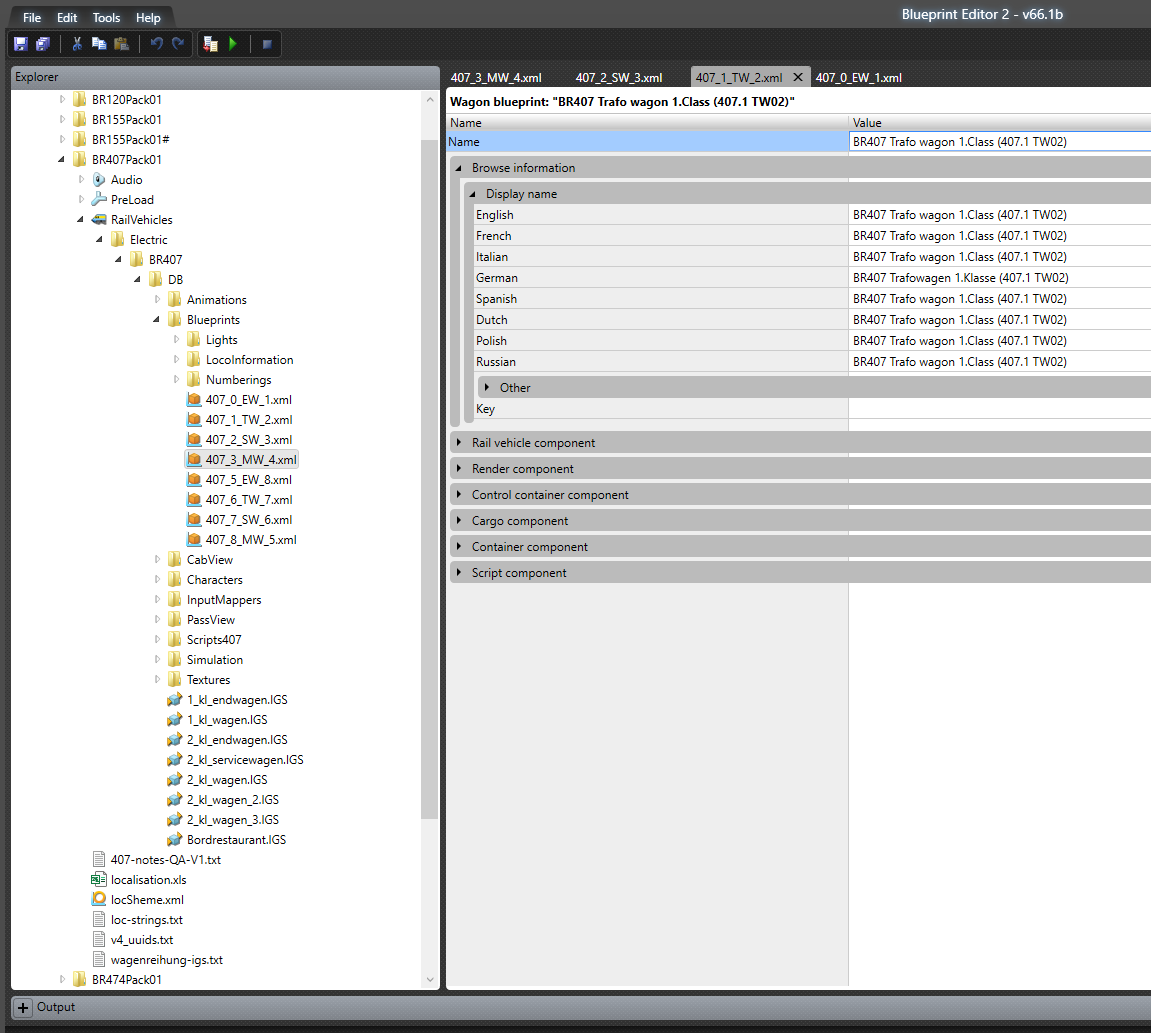
Task: Expand the CabView folder in Explorer
Action: (158, 560)
